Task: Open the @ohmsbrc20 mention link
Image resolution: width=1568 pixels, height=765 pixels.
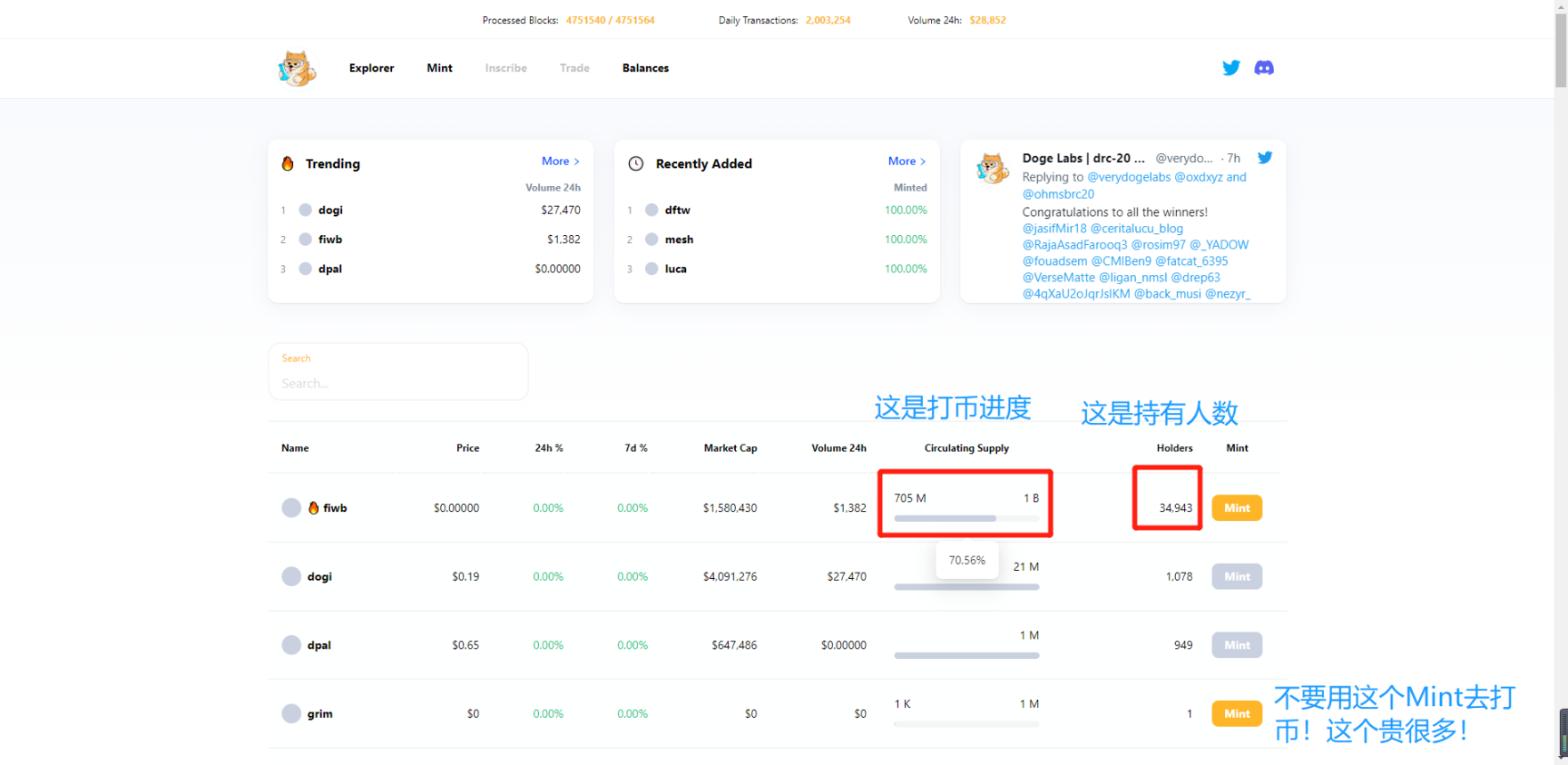Action: (1058, 194)
